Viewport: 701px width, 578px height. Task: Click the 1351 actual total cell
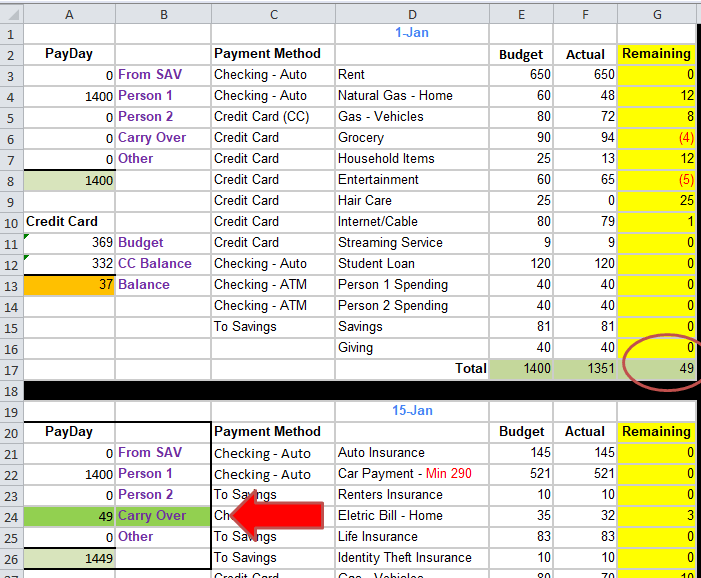click(x=585, y=369)
